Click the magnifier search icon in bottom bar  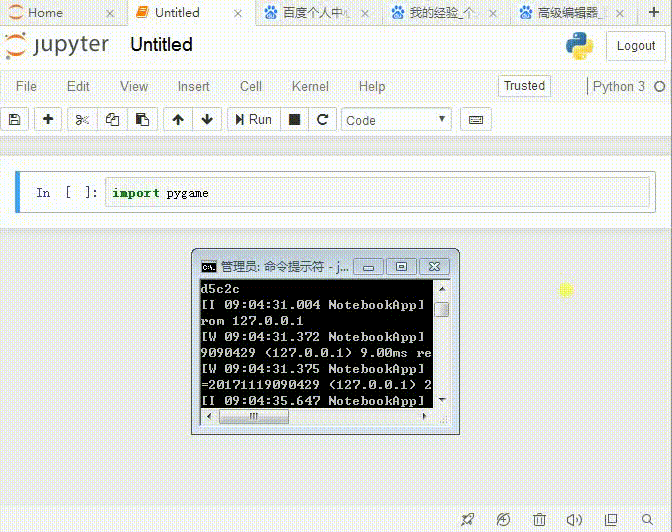point(647,520)
